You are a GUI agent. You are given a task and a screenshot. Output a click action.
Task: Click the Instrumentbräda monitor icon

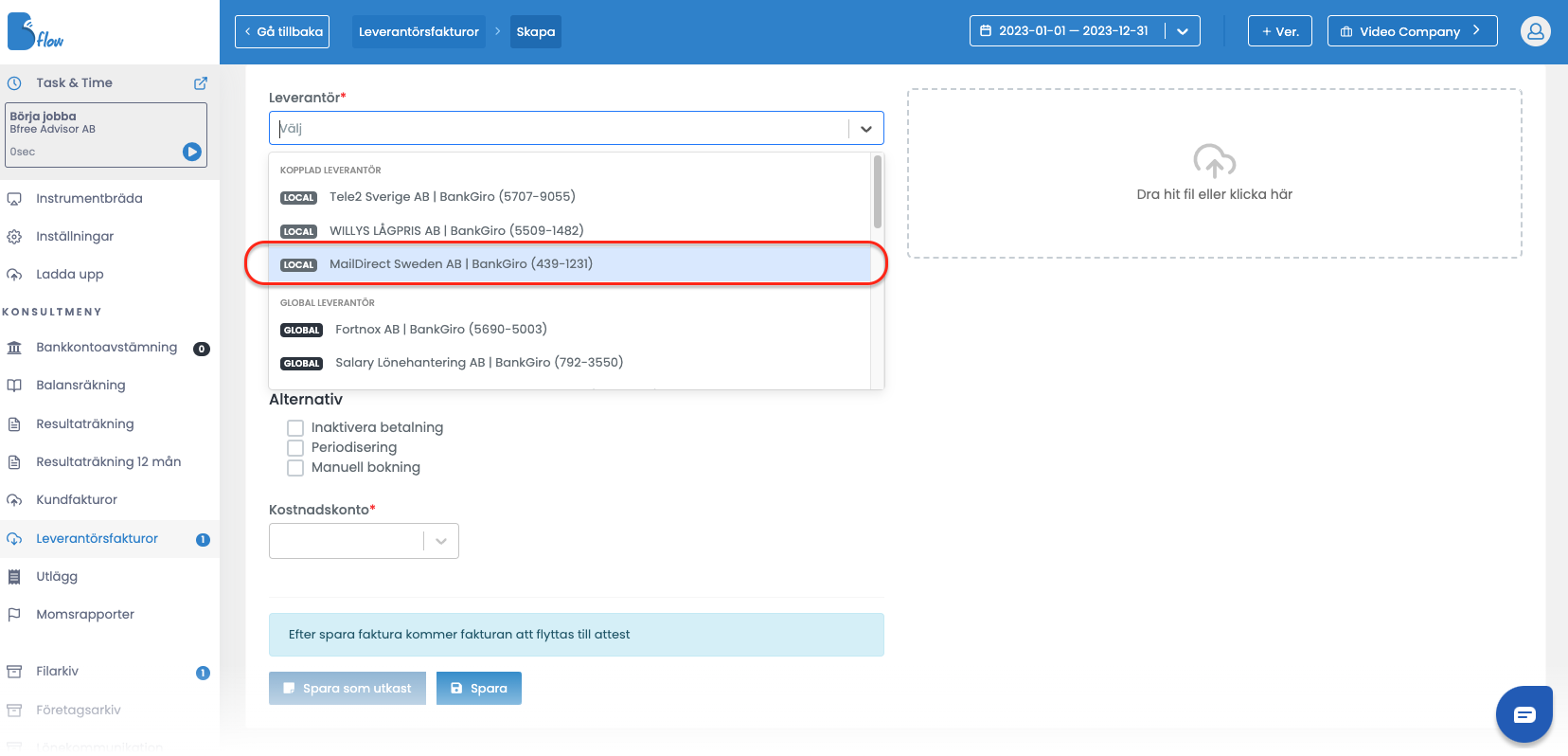14,199
